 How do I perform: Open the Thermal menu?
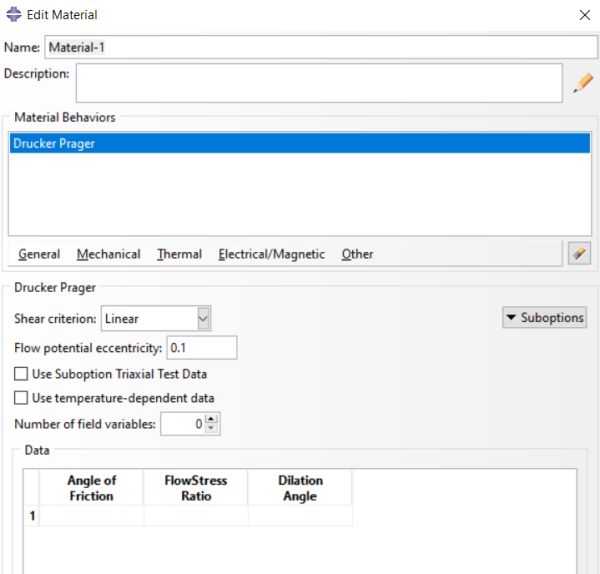point(179,254)
